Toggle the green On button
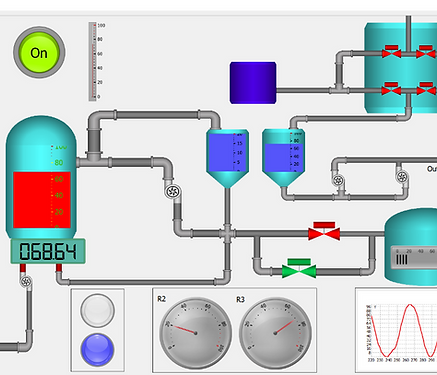 click(x=39, y=53)
